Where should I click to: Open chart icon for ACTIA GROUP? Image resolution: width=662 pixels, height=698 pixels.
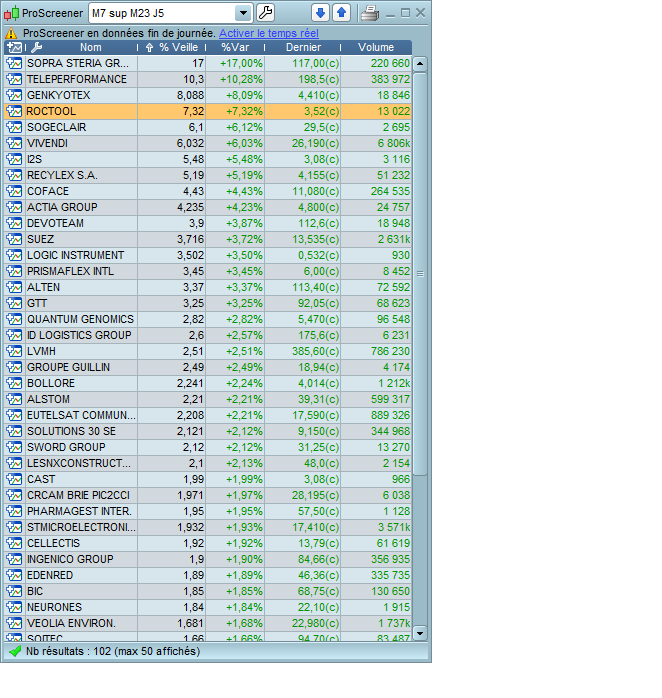click(14, 207)
